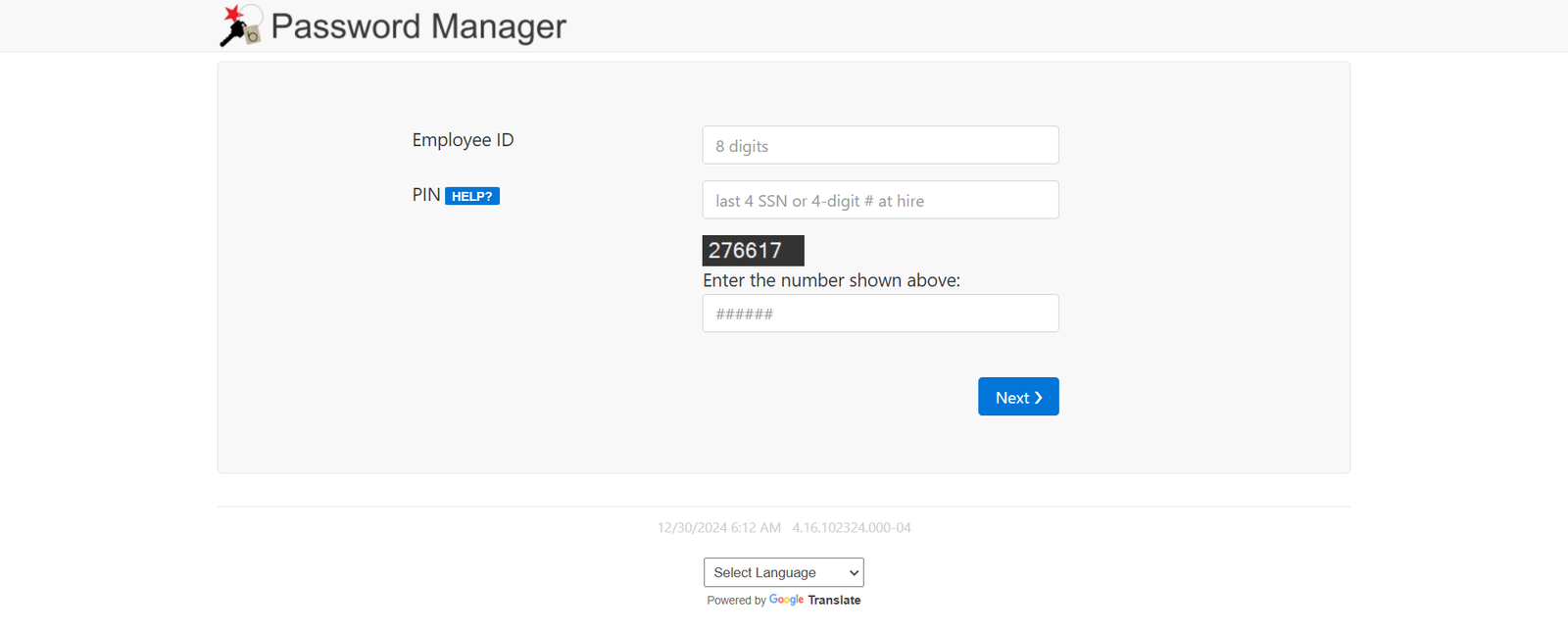1568x632 pixels.
Task: Open the HELP? link next to PIN
Action: 472,196
